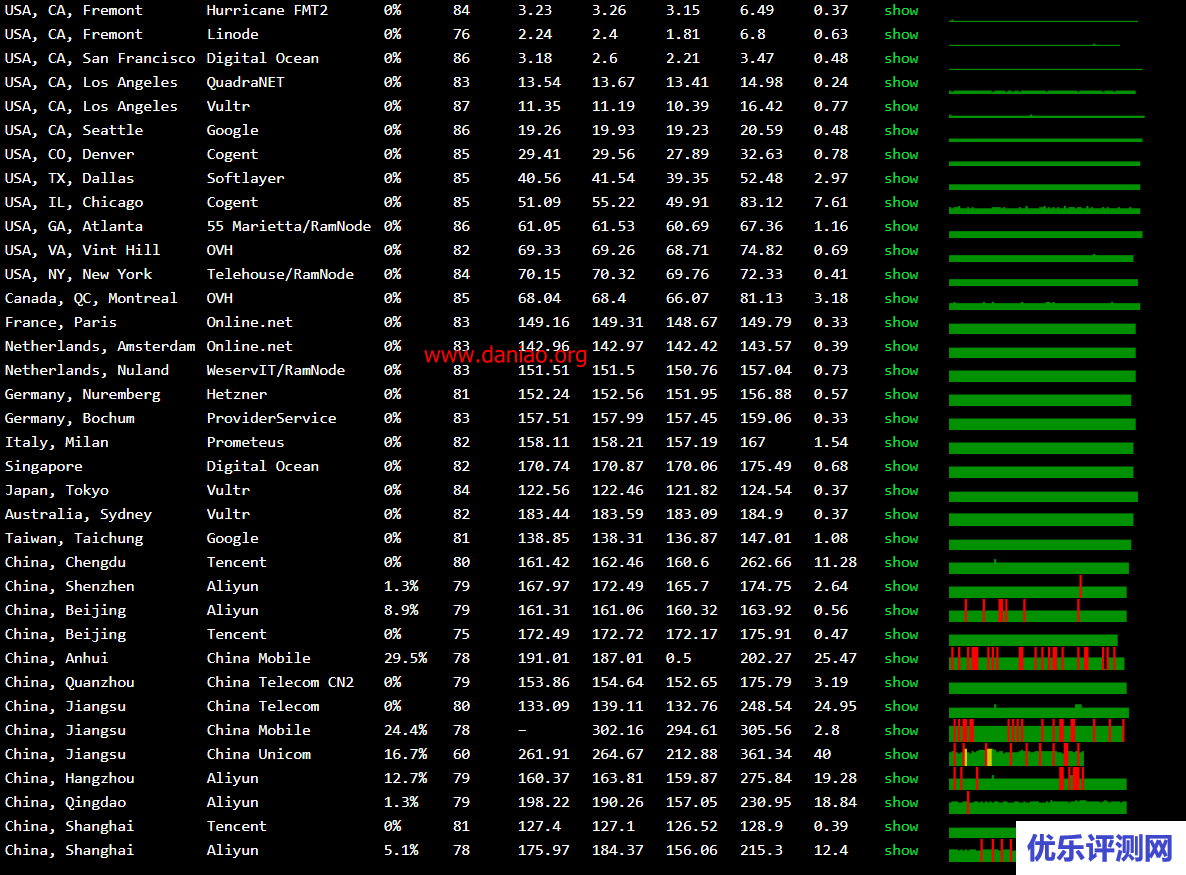Click show in the Montreal OVH row
1186x875 pixels.
coord(901,299)
